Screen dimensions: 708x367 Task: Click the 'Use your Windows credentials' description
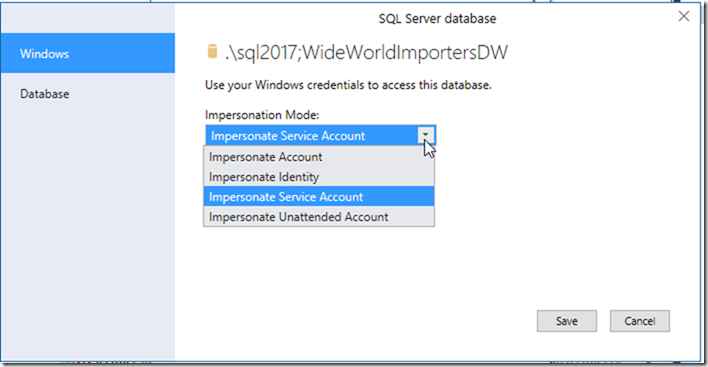[x=348, y=85]
